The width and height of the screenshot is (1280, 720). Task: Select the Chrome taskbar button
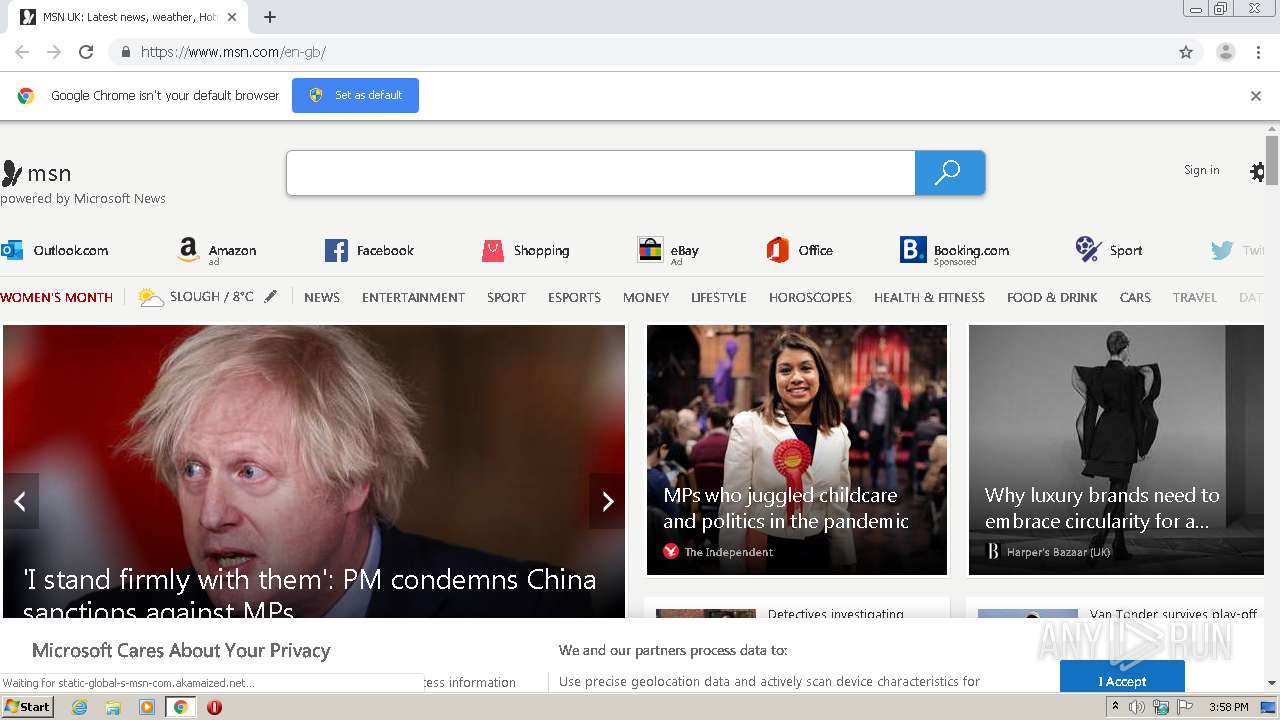pyautogui.click(x=181, y=707)
